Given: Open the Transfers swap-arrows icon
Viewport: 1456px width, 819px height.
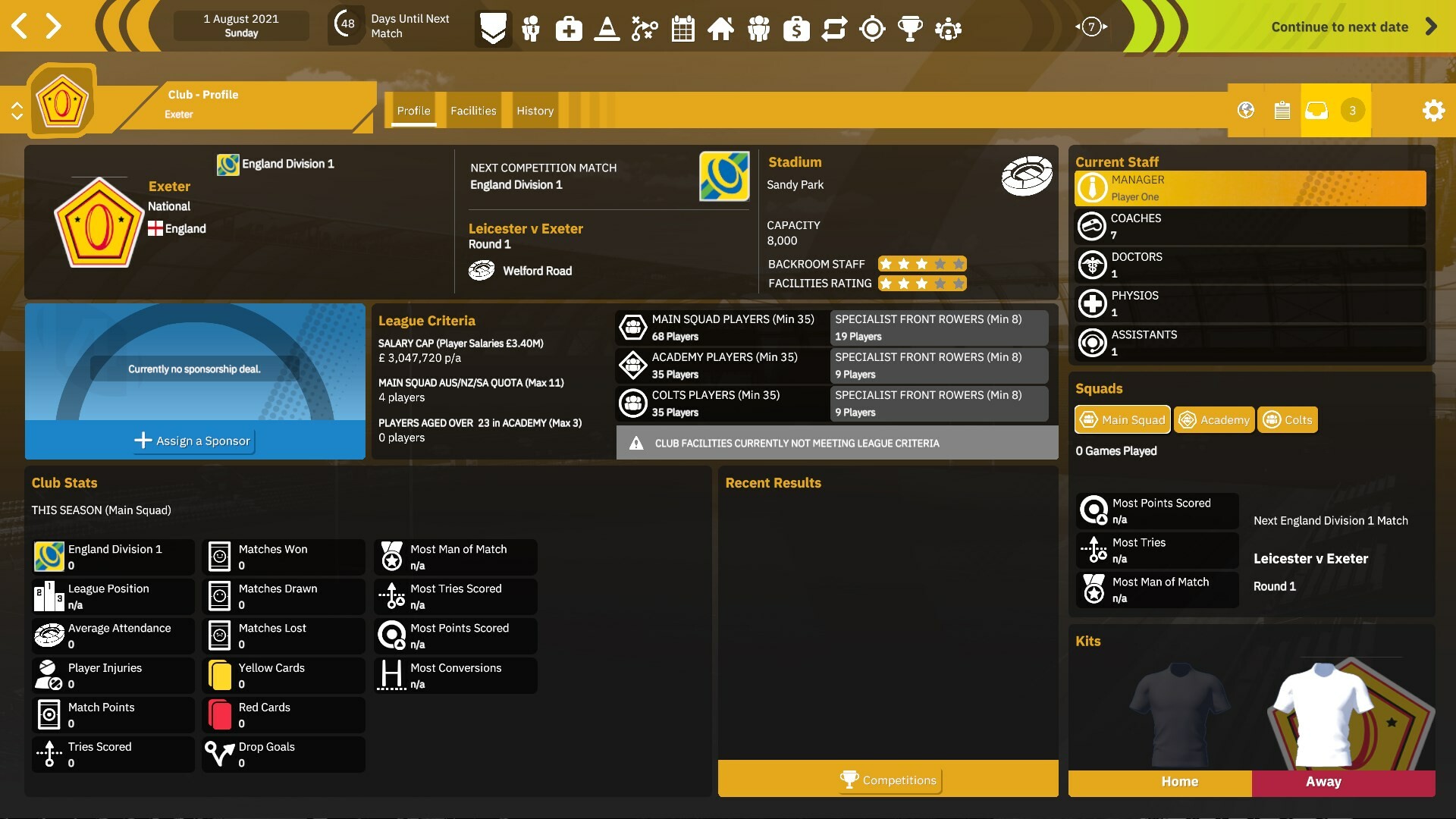Looking at the screenshot, I should 835,29.
